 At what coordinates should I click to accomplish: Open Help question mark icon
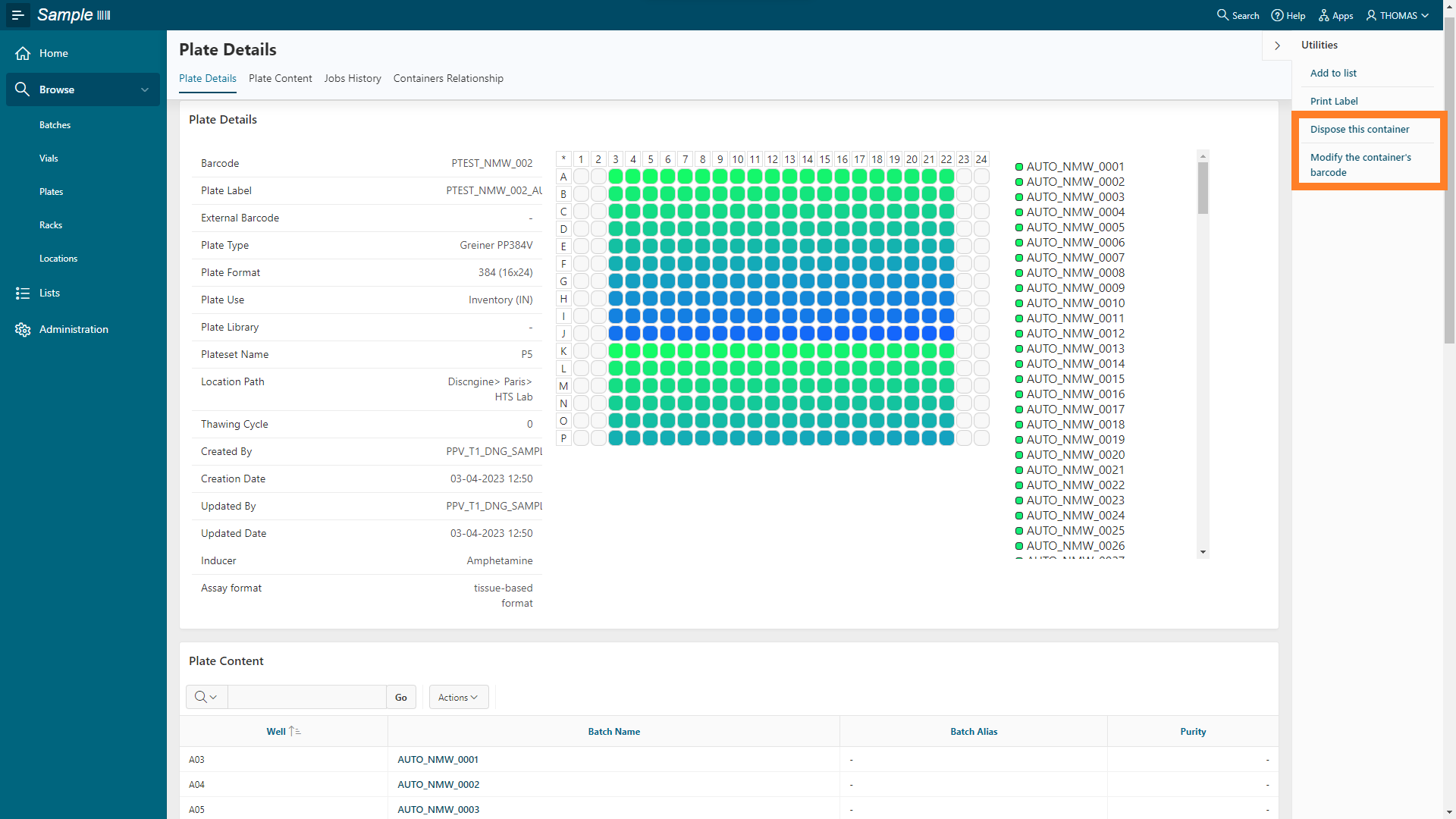coord(1277,15)
